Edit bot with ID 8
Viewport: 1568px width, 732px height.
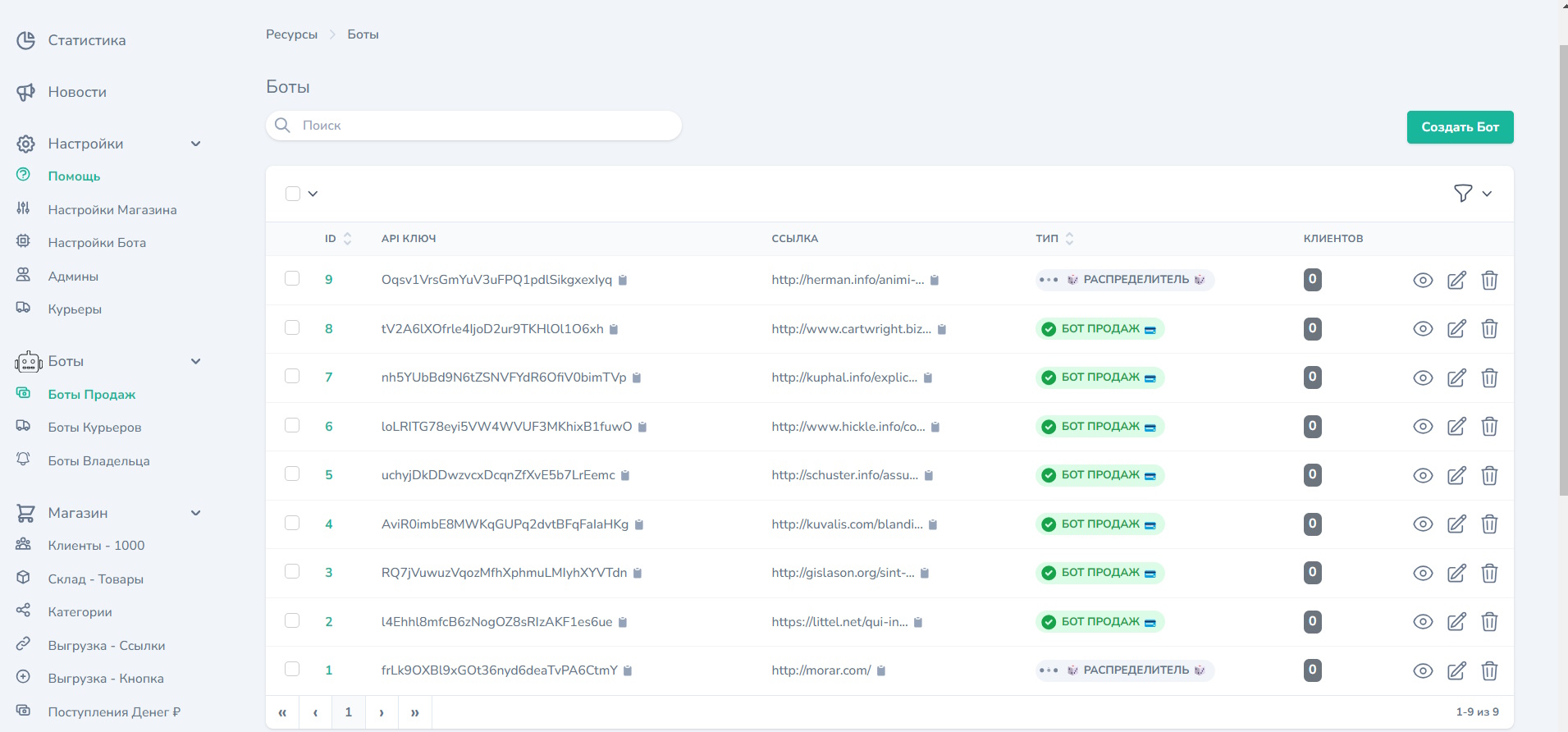[x=1456, y=329]
